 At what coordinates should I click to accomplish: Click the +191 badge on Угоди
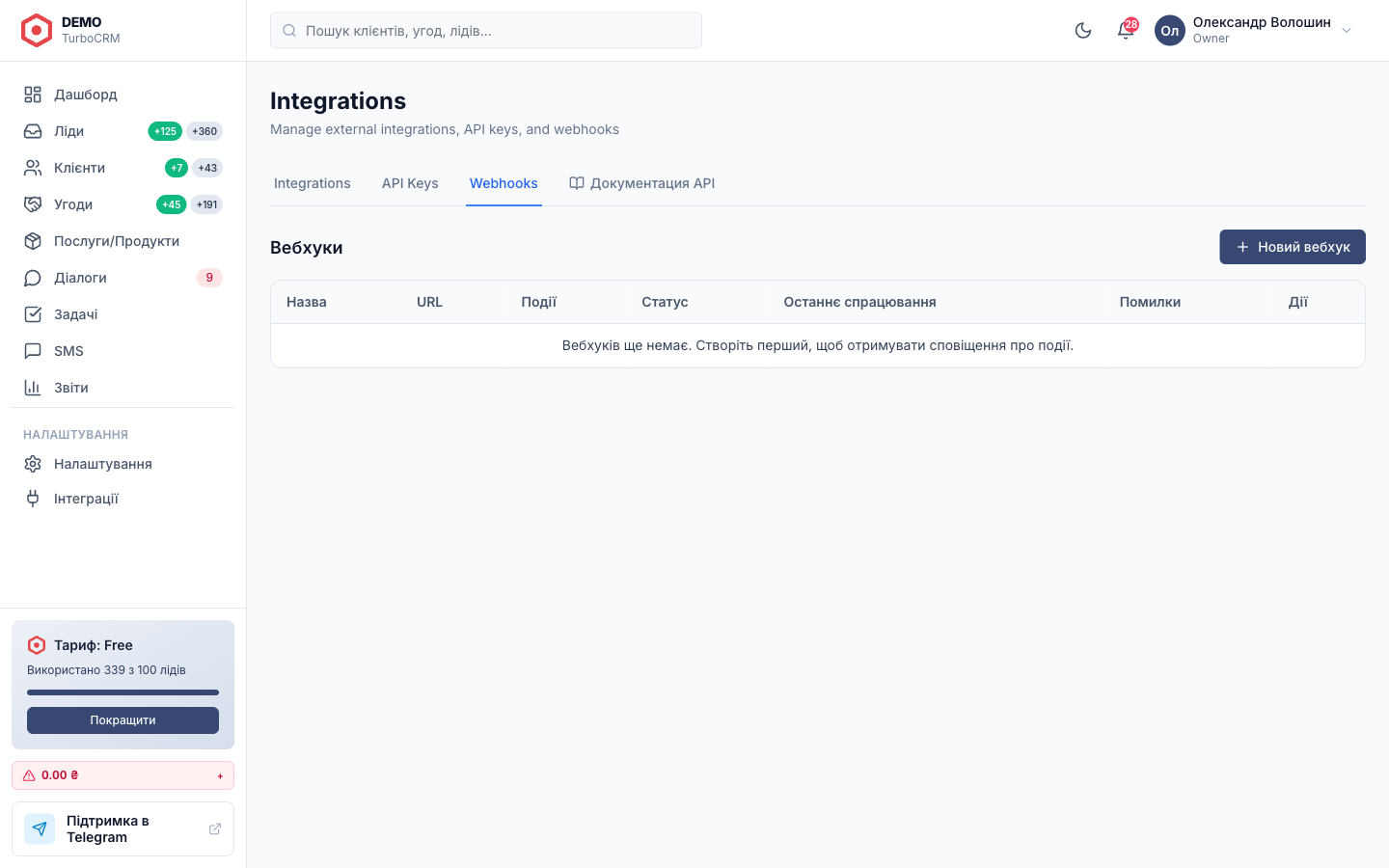point(206,204)
